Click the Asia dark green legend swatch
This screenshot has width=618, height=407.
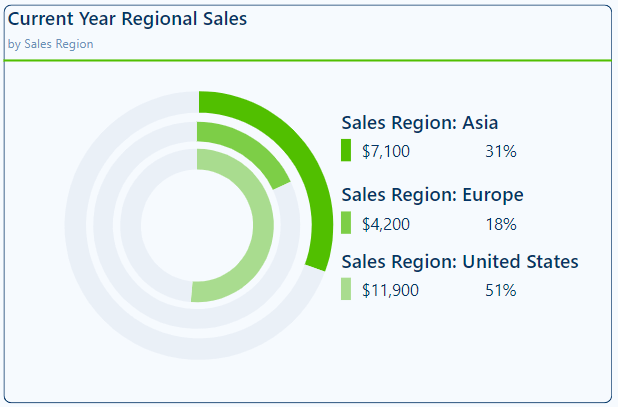[x=346, y=151]
